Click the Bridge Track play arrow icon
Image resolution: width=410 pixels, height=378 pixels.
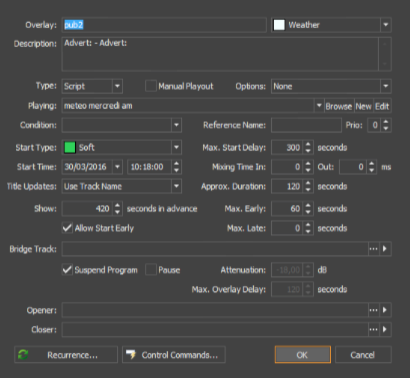tap(385, 249)
